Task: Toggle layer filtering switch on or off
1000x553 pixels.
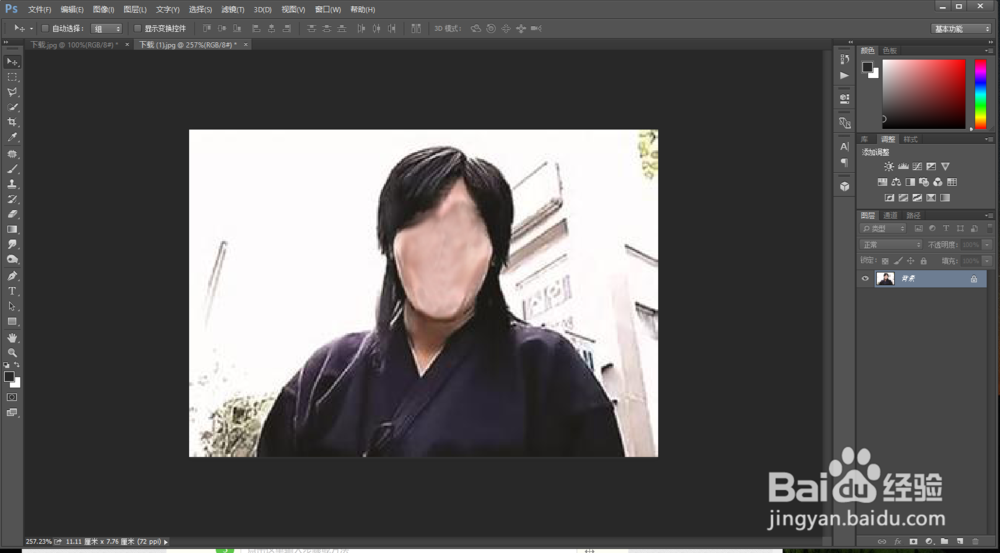Action: tap(990, 228)
